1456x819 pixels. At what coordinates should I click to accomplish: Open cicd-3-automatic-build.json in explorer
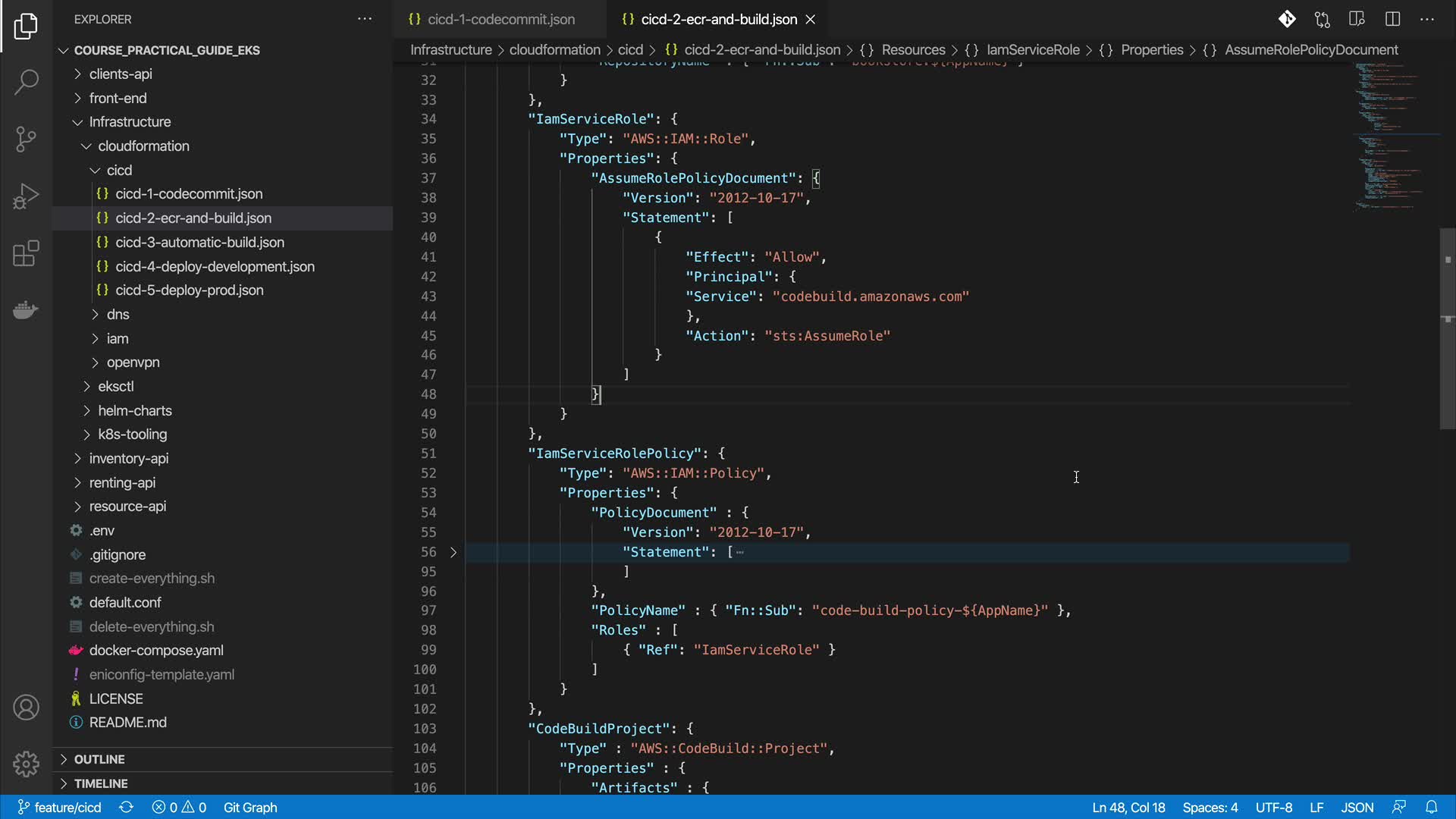(199, 242)
